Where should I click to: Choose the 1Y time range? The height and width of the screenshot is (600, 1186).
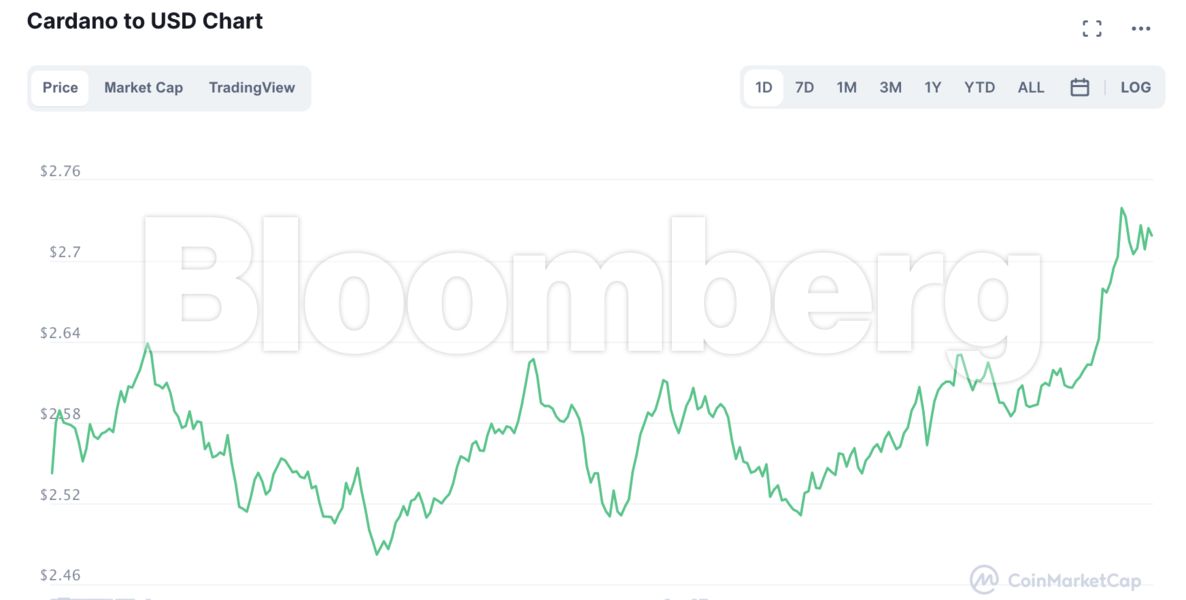coord(932,87)
